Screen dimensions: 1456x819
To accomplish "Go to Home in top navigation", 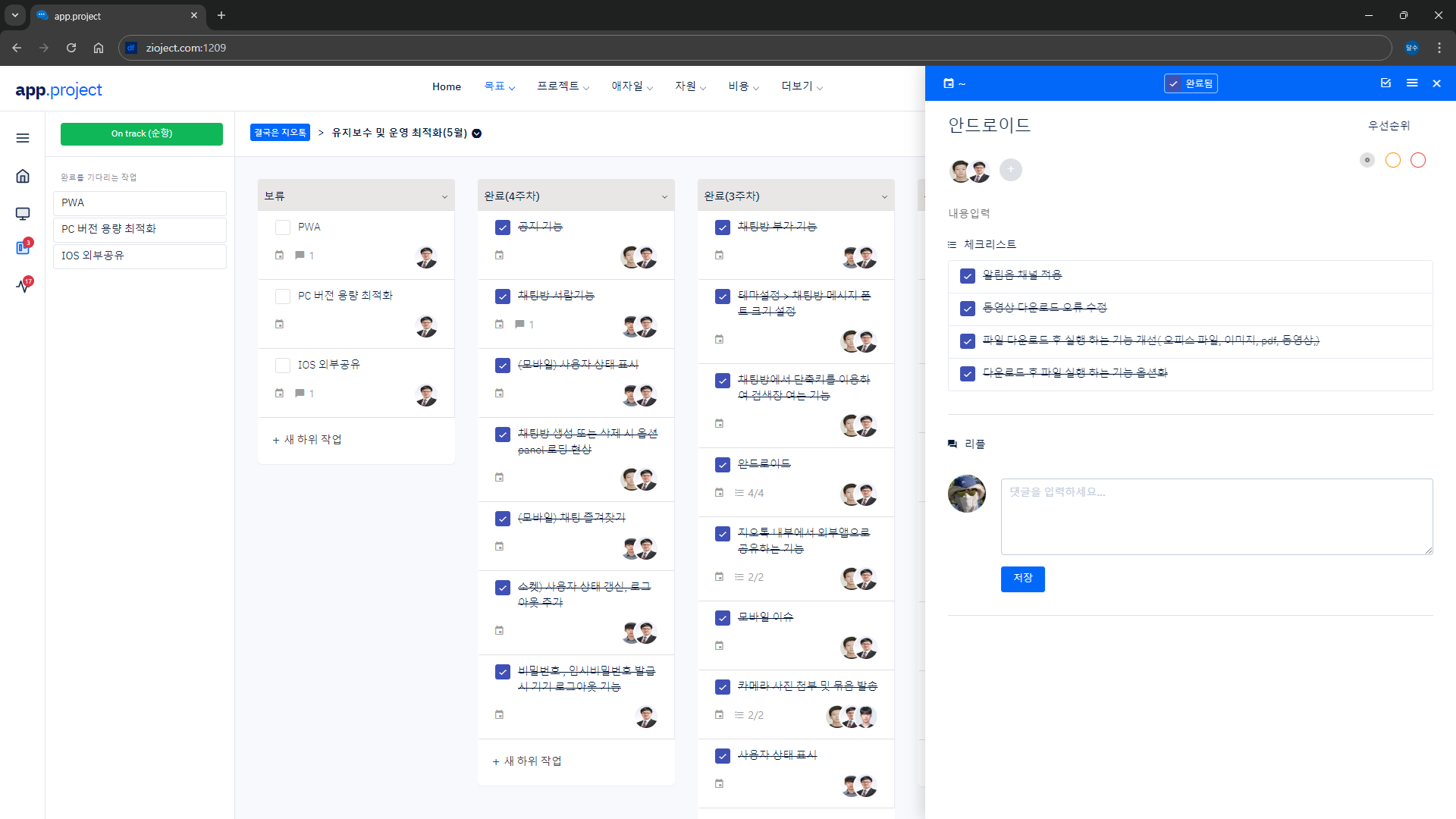I will (447, 86).
